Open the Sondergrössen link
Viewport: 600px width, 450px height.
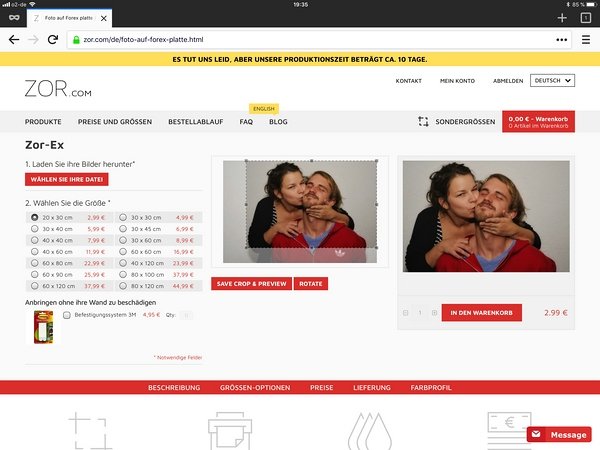[465, 122]
